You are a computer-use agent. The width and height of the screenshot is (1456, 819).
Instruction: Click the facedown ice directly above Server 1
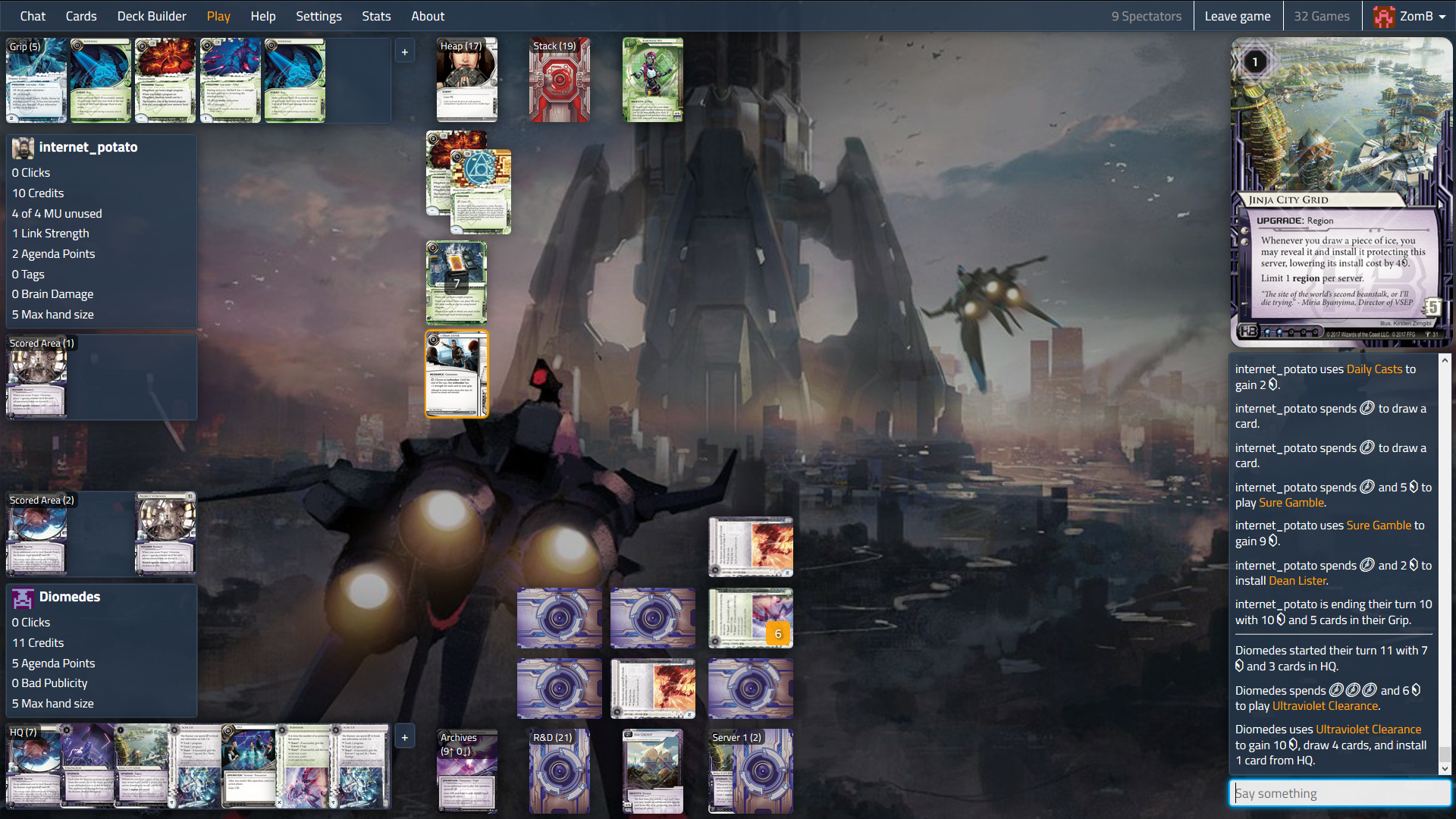coord(751,689)
